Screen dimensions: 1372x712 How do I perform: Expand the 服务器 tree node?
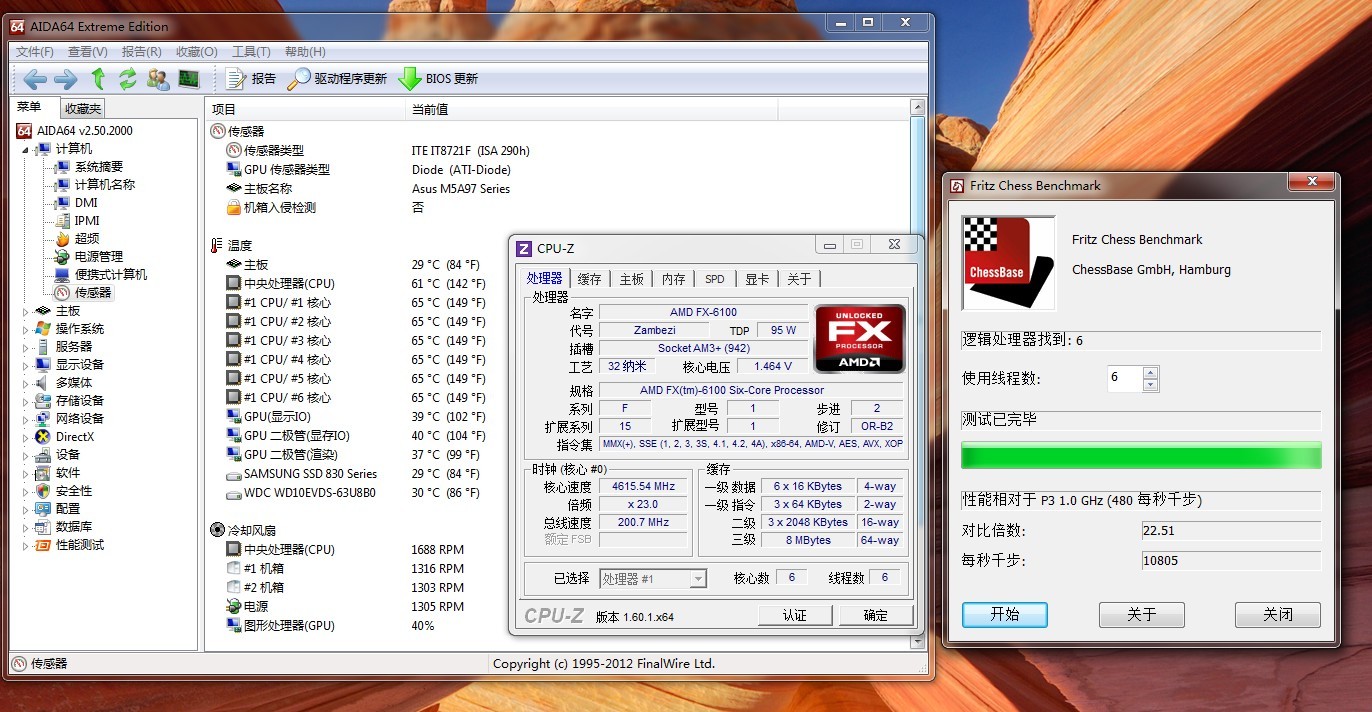[x=27, y=347]
